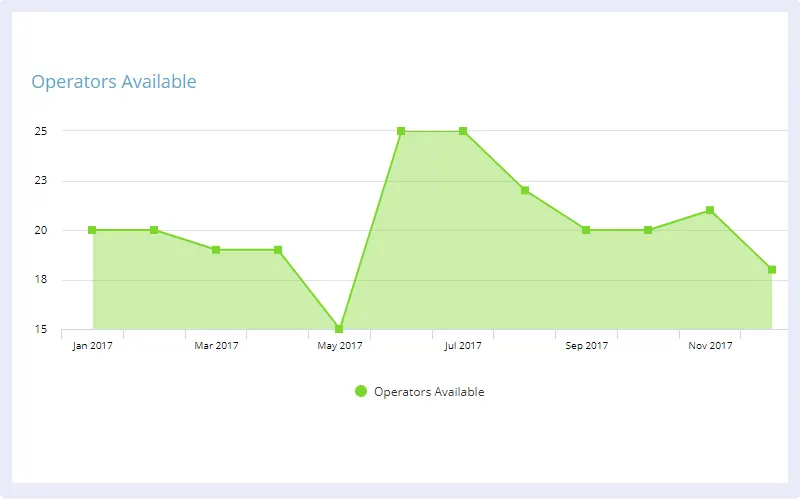Select the Jan 2017 data point
The image size is (800, 500).
coord(92,230)
